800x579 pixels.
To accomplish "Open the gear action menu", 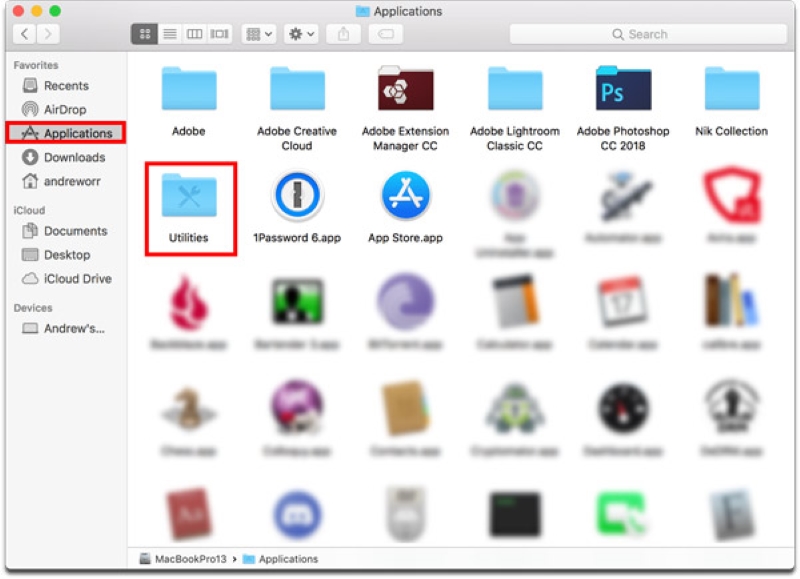I will 302,34.
